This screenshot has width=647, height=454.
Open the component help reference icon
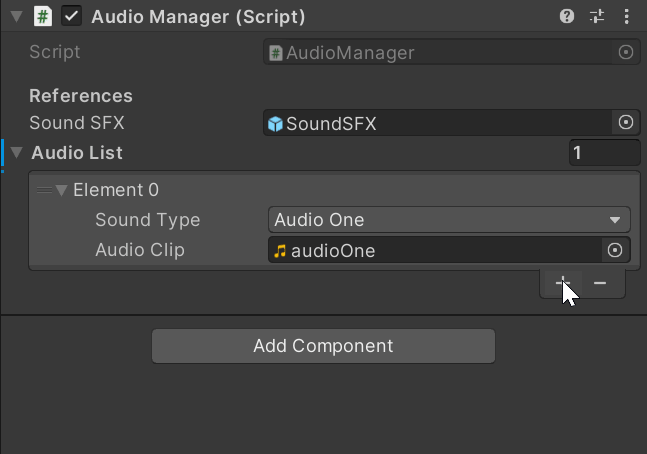coord(567,17)
